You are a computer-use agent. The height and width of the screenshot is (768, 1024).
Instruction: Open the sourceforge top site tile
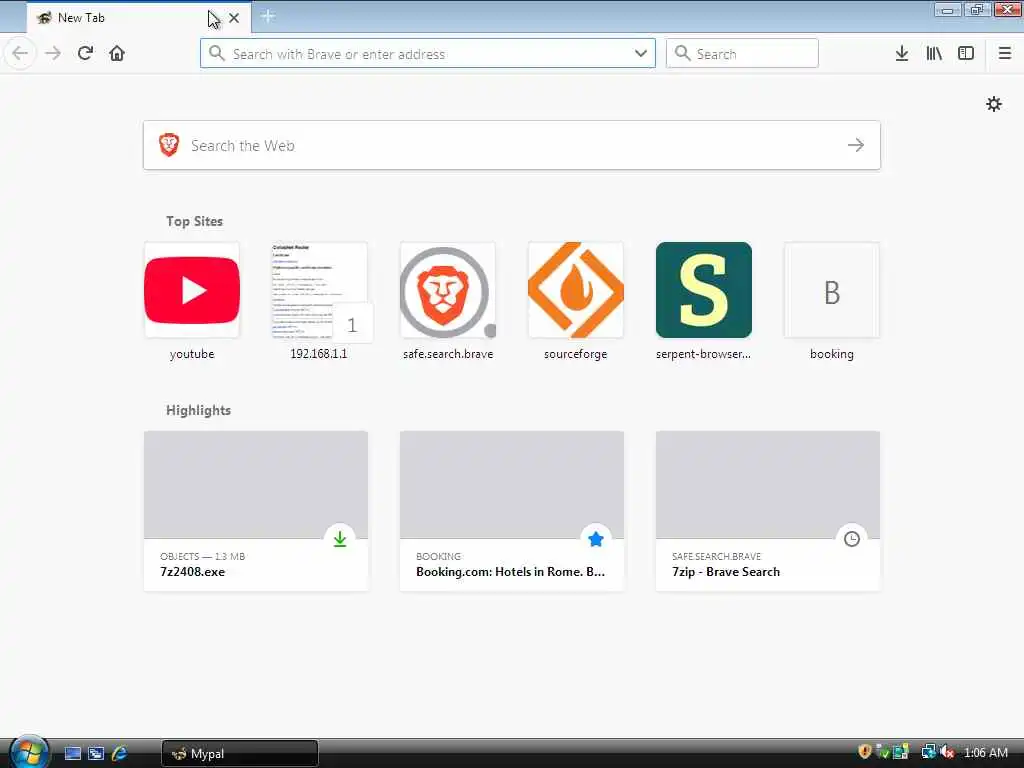[575, 290]
